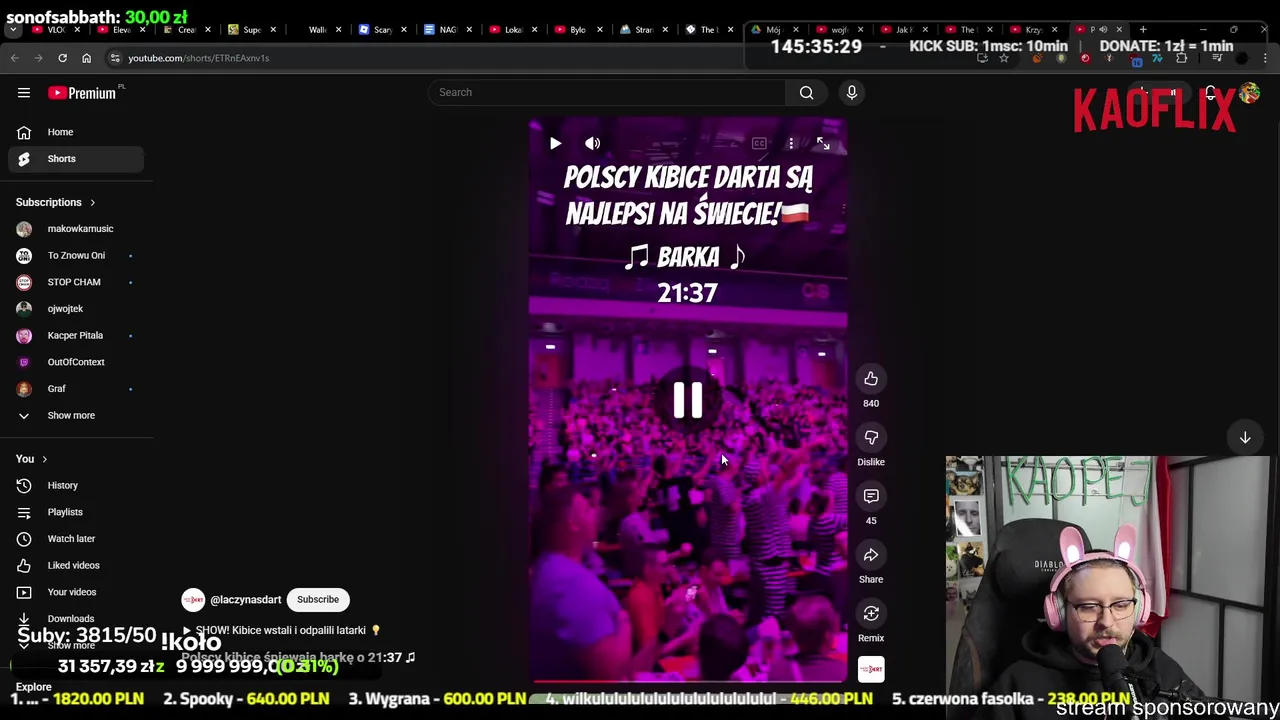Image resolution: width=1280 pixels, height=720 pixels.
Task: Open the browser three-dot menu
Action: [x=1266, y=58]
